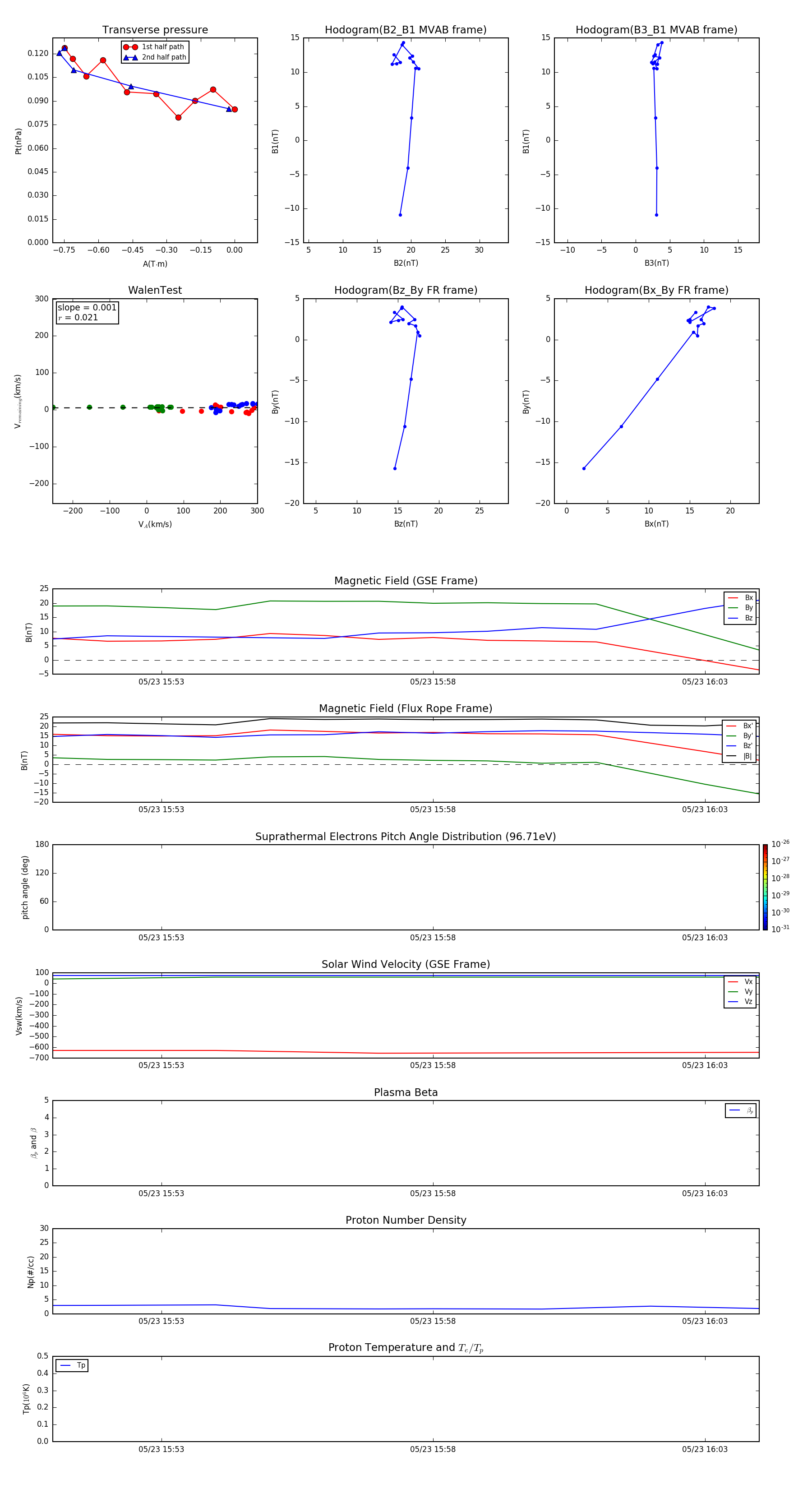Select the |B| entry in Flux Rope legend

coord(740,756)
